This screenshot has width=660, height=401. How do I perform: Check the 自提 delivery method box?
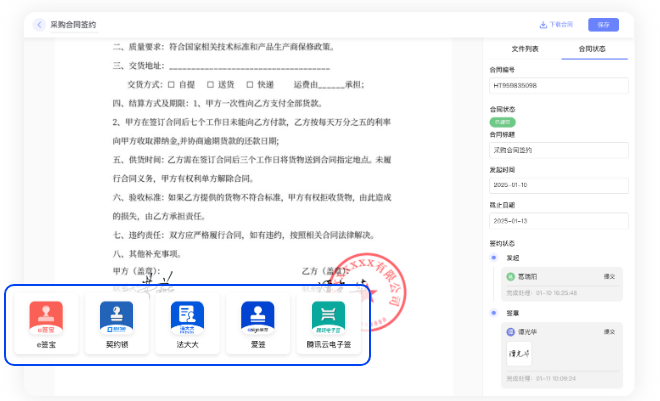tap(171, 84)
